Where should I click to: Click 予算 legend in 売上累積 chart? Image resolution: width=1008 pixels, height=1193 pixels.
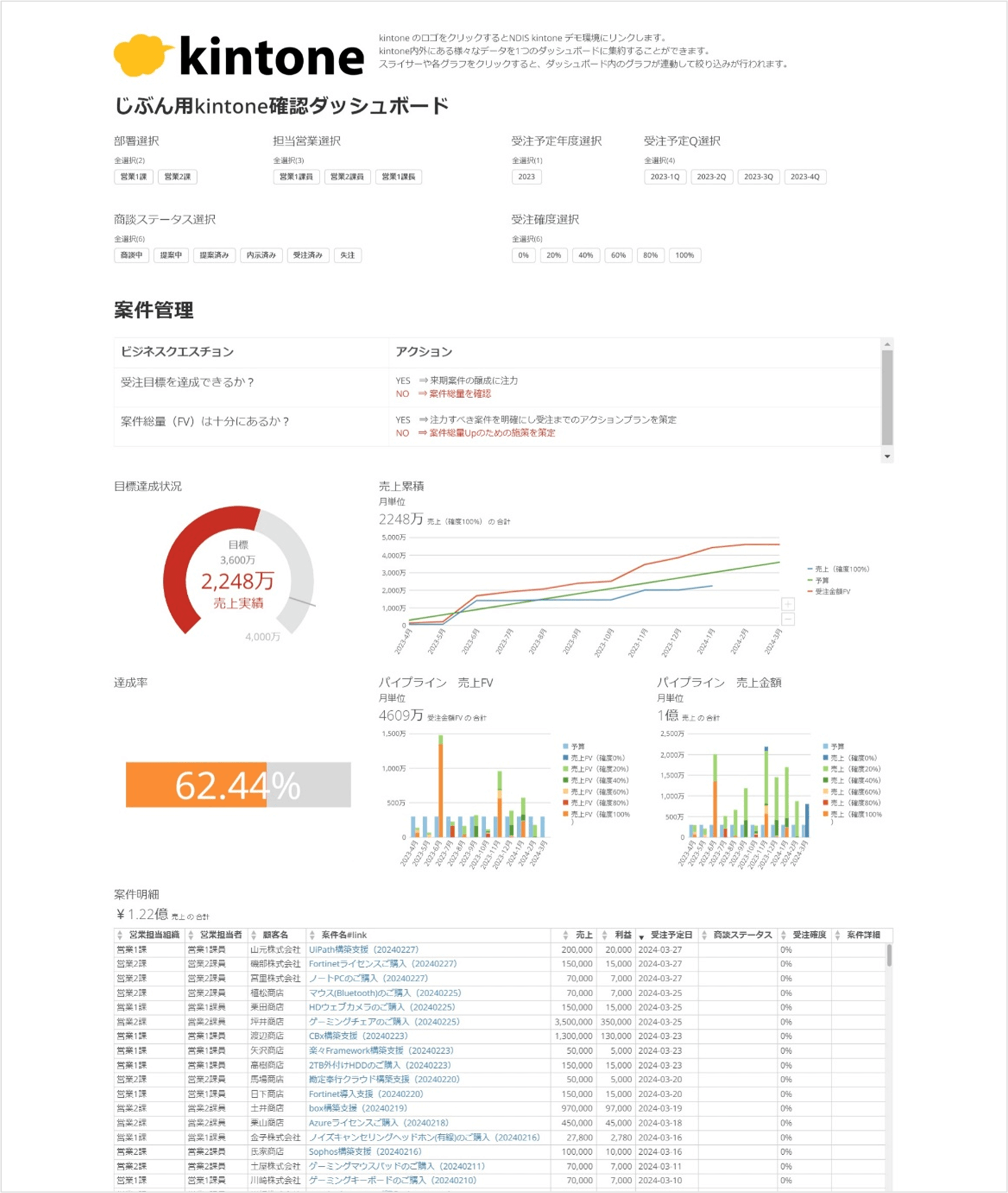point(817,580)
